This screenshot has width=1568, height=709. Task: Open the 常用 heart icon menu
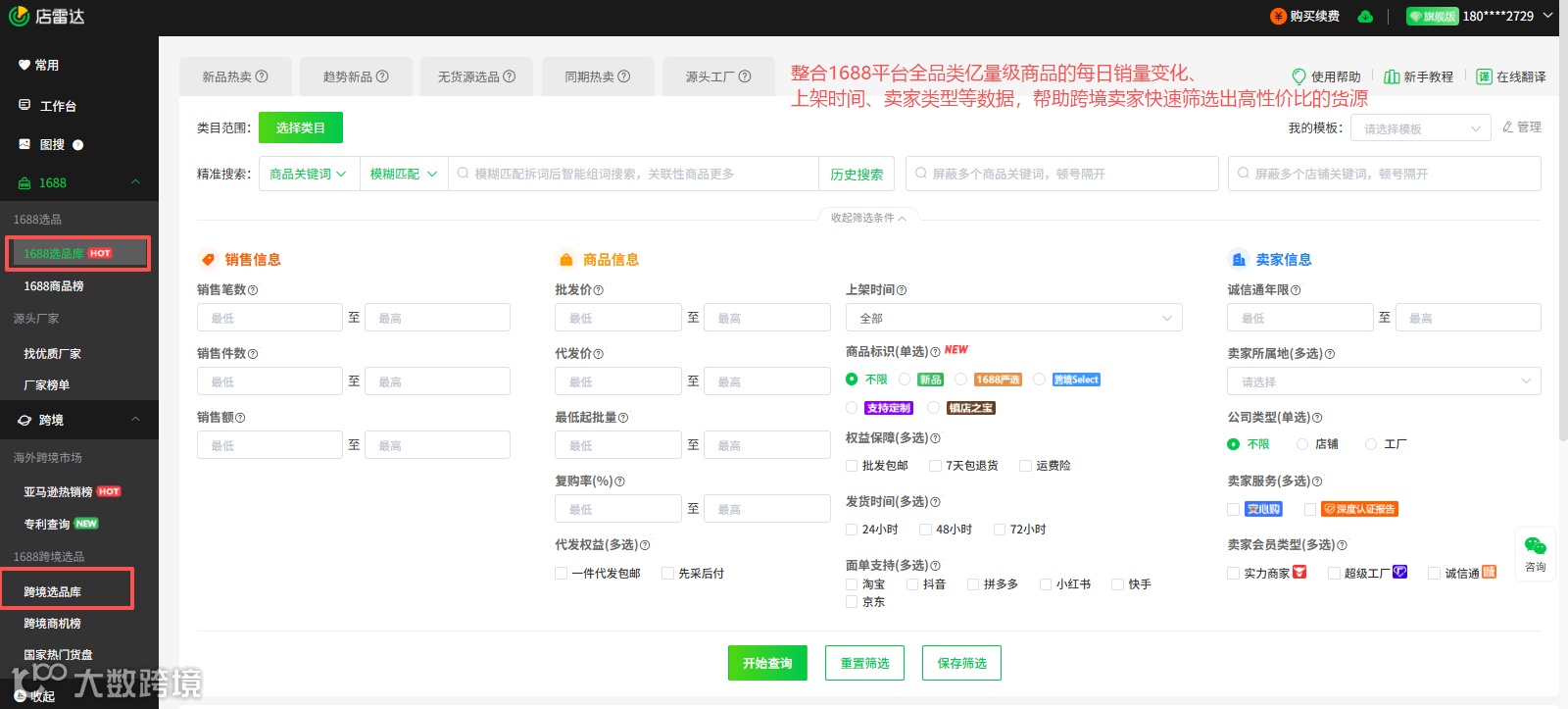(24, 65)
